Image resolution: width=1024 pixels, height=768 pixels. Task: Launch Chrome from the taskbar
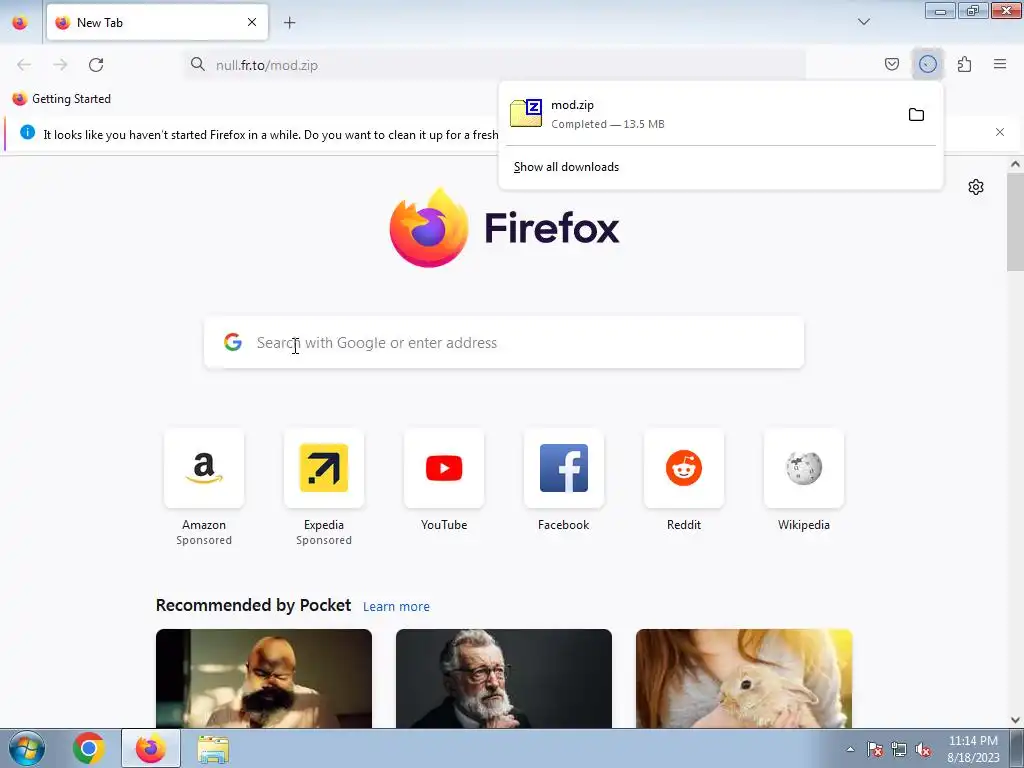[89, 748]
